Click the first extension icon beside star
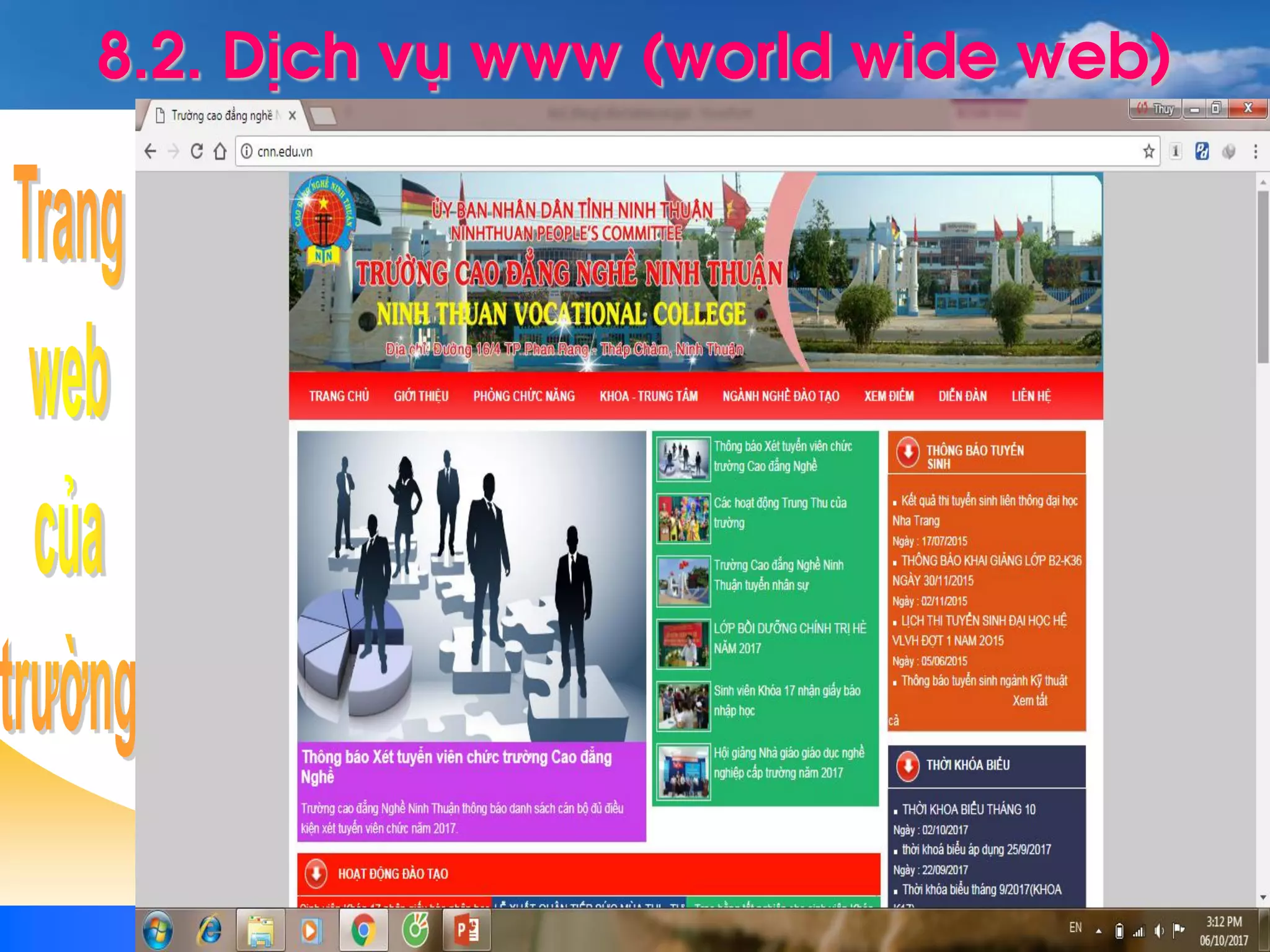The image size is (1270, 952). (x=1175, y=151)
